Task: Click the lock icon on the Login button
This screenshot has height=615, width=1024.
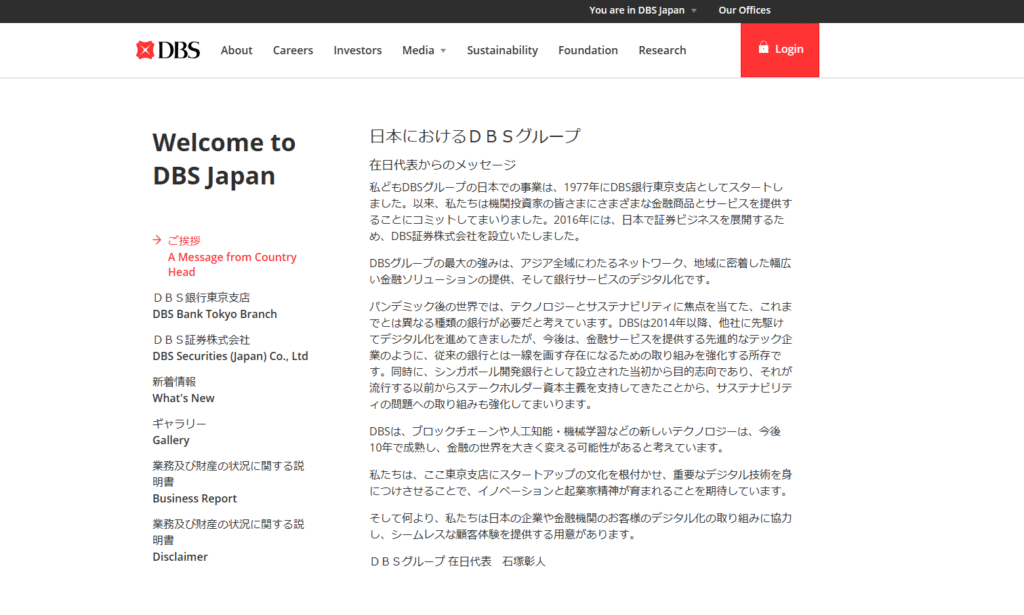Action: 766,48
